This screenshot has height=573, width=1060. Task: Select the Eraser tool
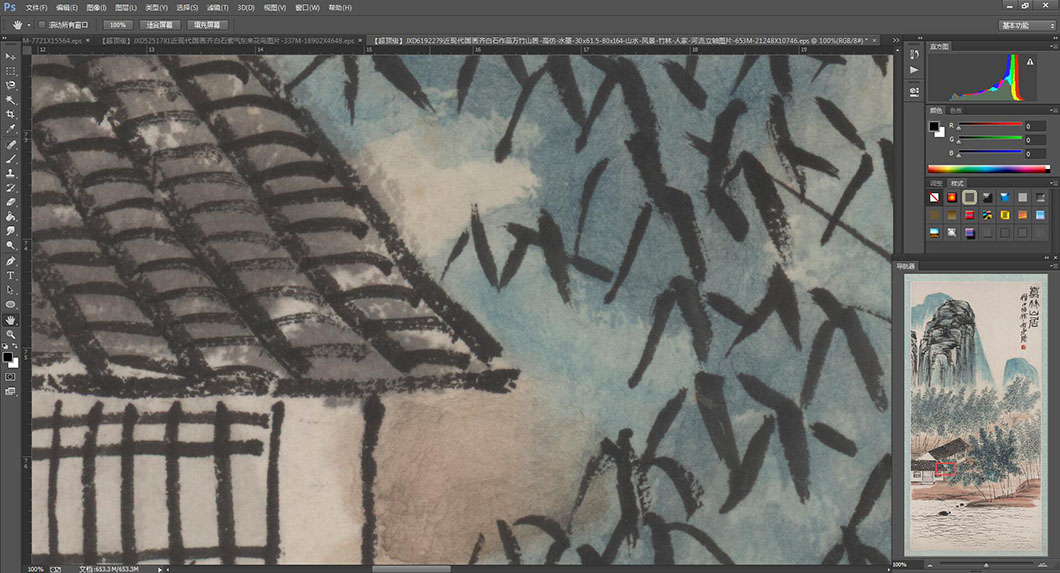coord(10,202)
